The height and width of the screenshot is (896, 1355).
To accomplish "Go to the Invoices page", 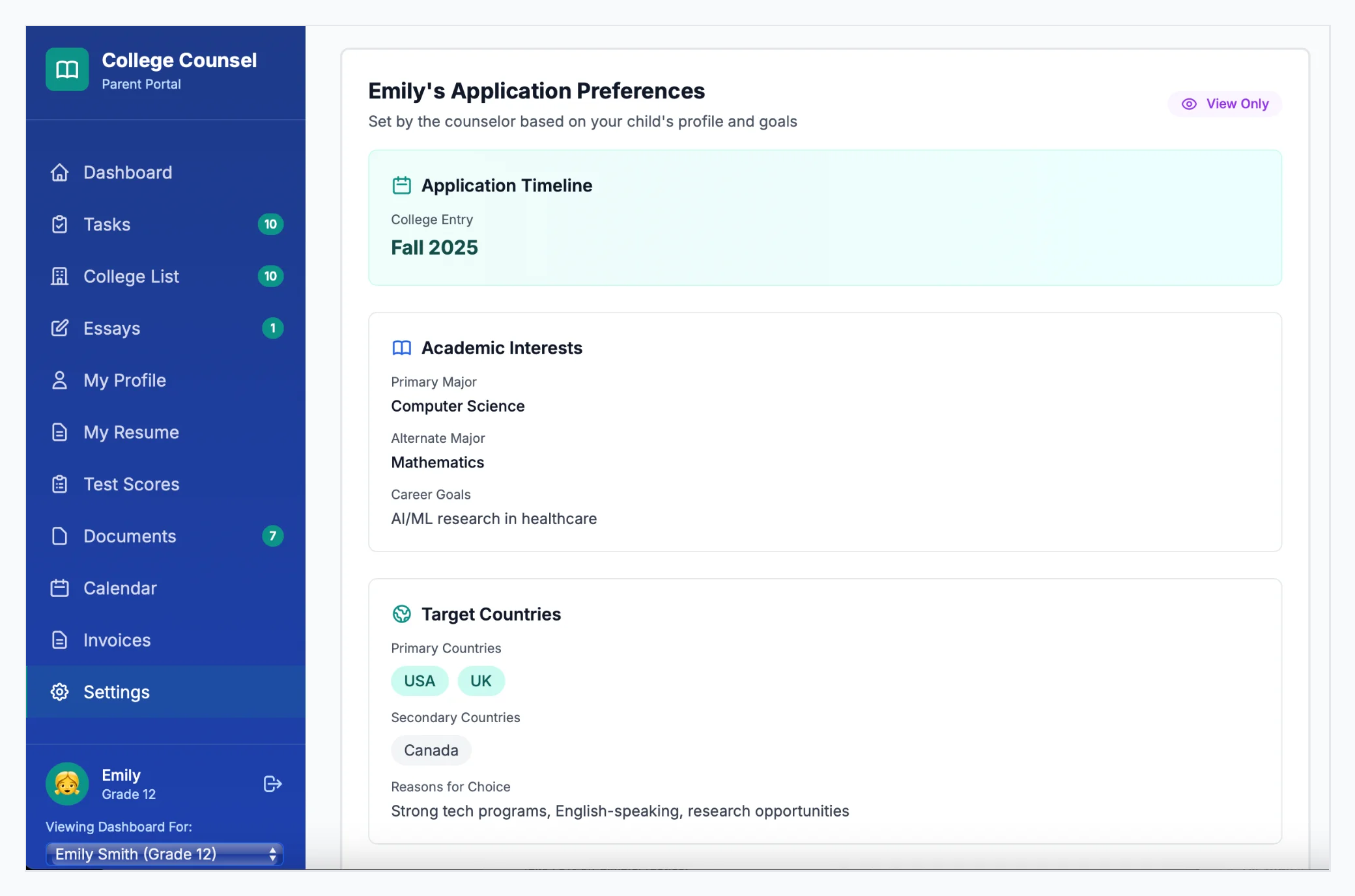I will click(x=117, y=640).
